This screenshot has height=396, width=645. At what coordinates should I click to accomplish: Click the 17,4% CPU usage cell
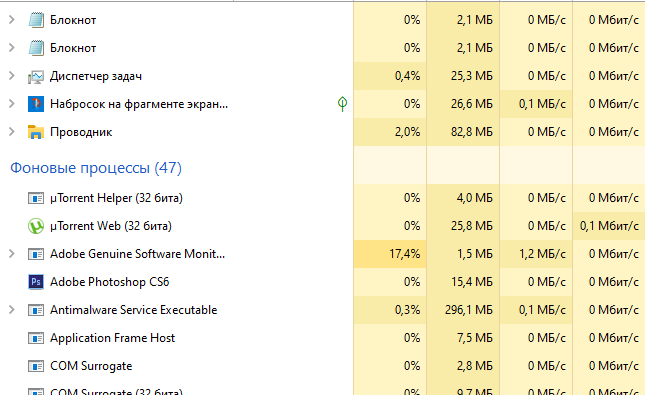390,254
